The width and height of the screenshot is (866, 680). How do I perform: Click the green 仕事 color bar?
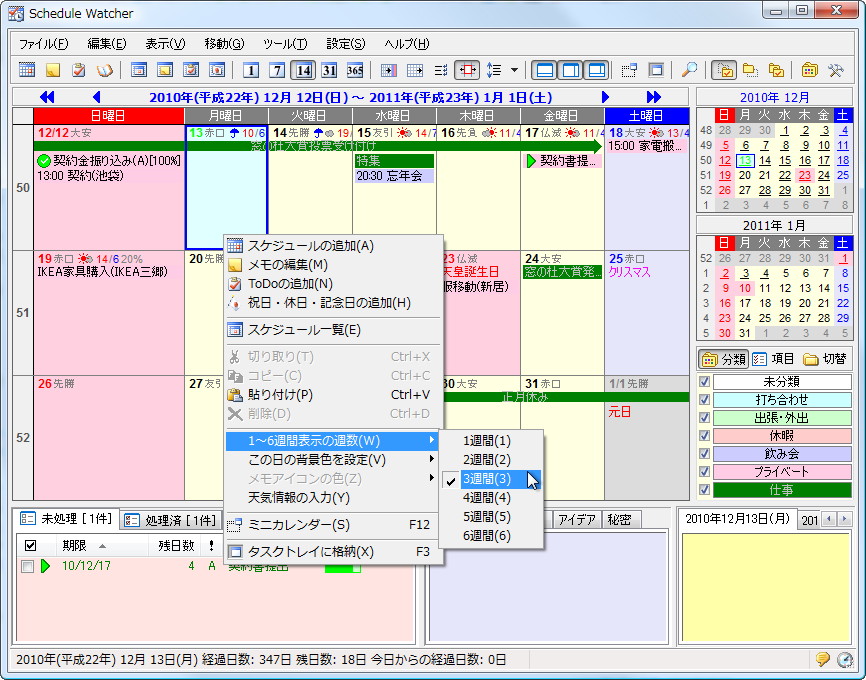pyautogui.click(x=782, y=489)
